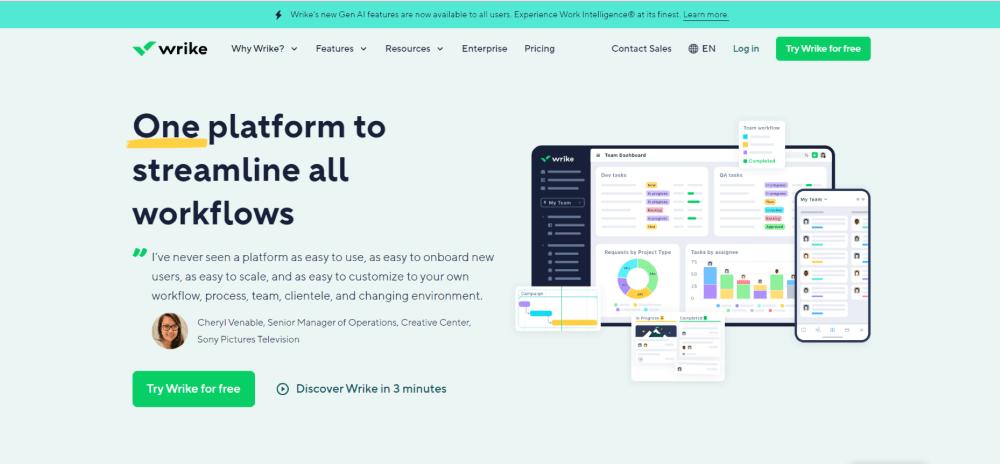
Task: Open the Resources menu
Action: [x=414, y=48]
